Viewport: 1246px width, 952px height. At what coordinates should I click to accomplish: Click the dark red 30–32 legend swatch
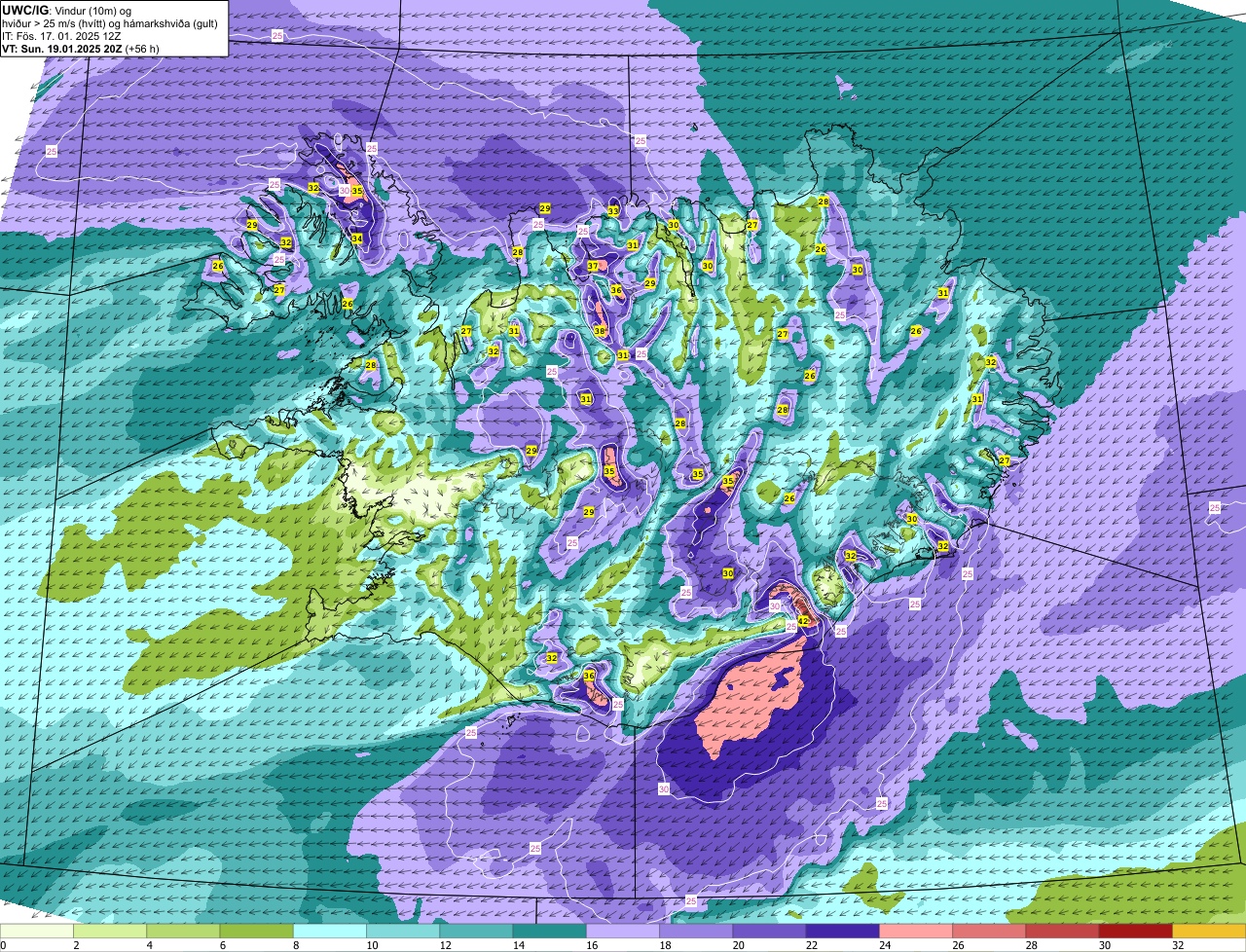tap(1136, 931)
